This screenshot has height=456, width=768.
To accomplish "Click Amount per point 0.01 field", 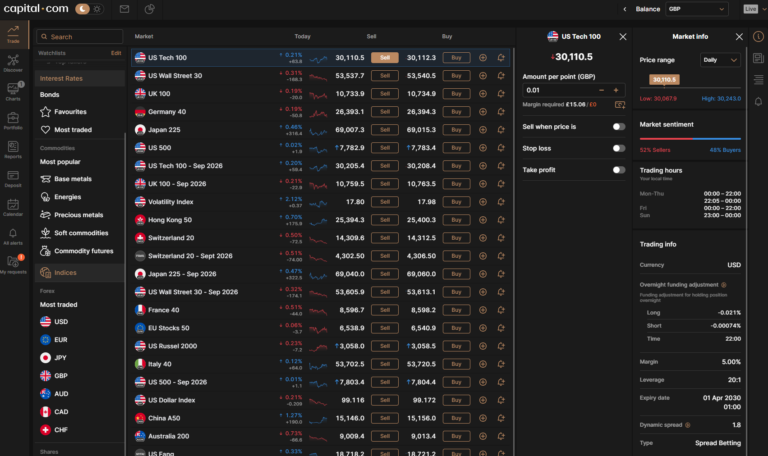I will pyautogui.click(x=558, y=90).
